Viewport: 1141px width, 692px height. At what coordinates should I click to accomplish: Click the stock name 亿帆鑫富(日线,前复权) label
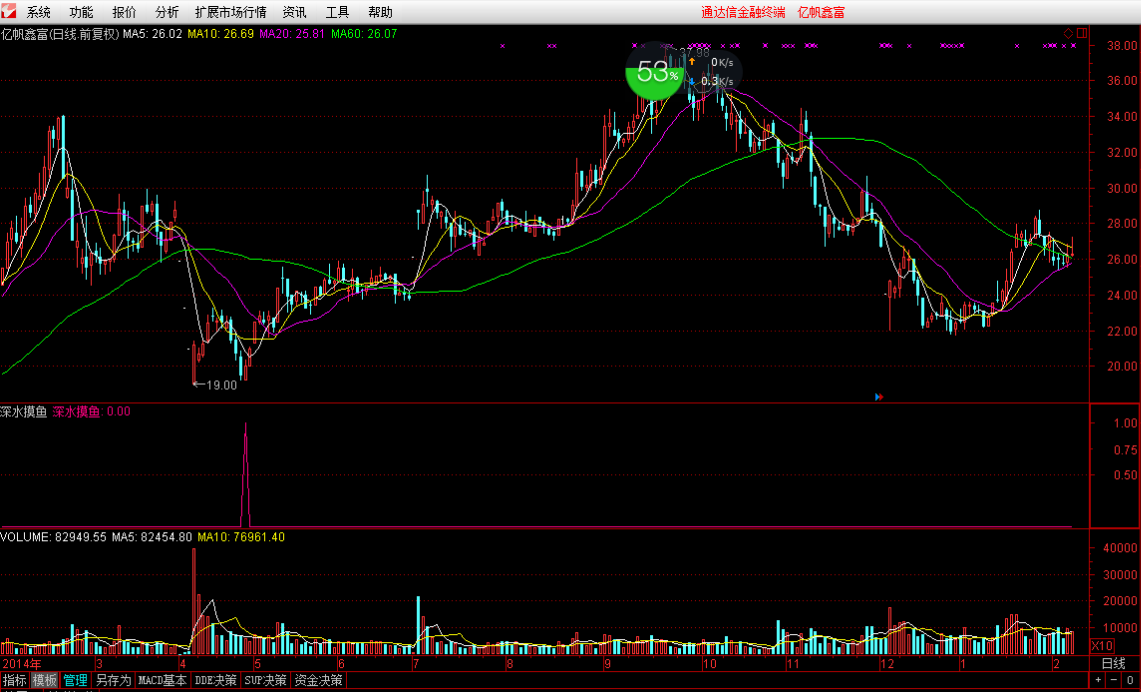[60, 33]
